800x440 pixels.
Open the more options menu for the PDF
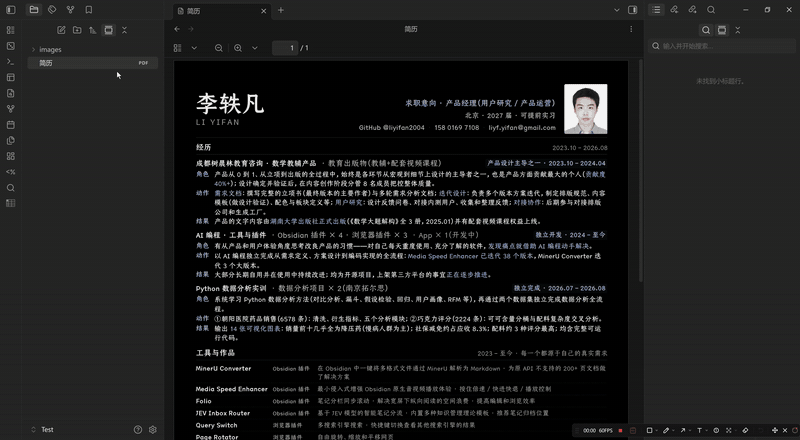tap(631, 29)
